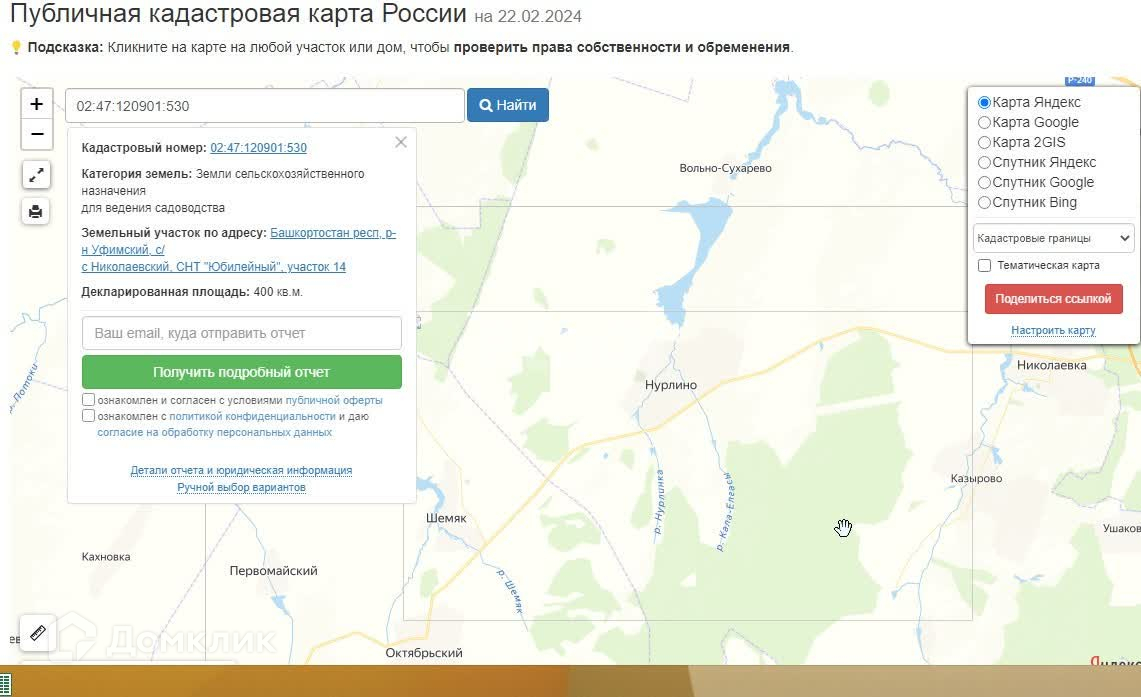The width and height of the screenshot is (1141, 697).
Task: Click the р. Шемяк river label
Action: (510, 592)
